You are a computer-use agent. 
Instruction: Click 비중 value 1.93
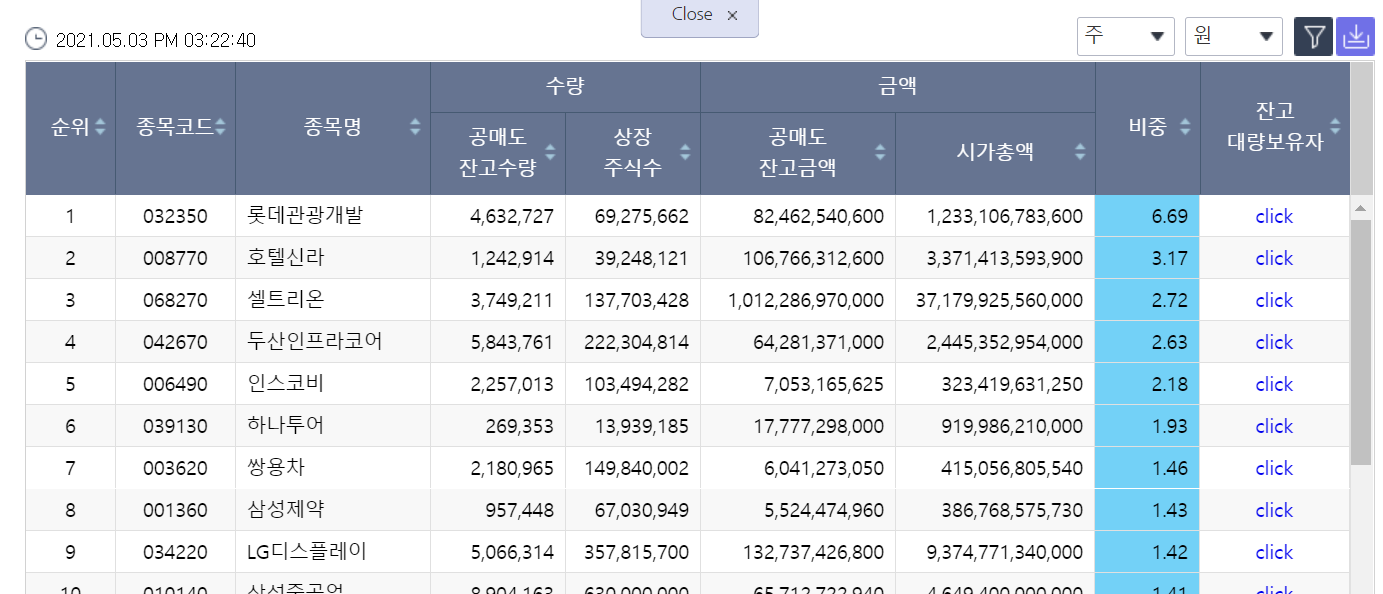click(1169, 426)
